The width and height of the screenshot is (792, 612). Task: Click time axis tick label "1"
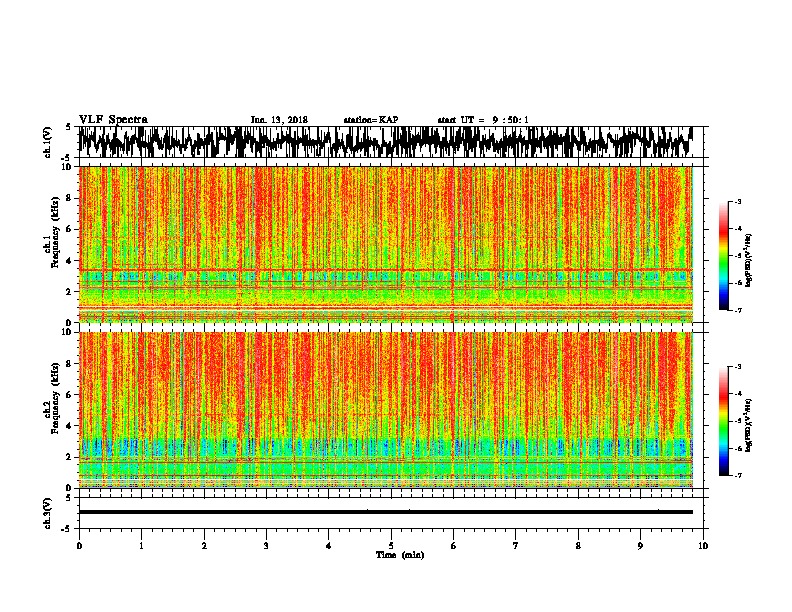(141, 546)
